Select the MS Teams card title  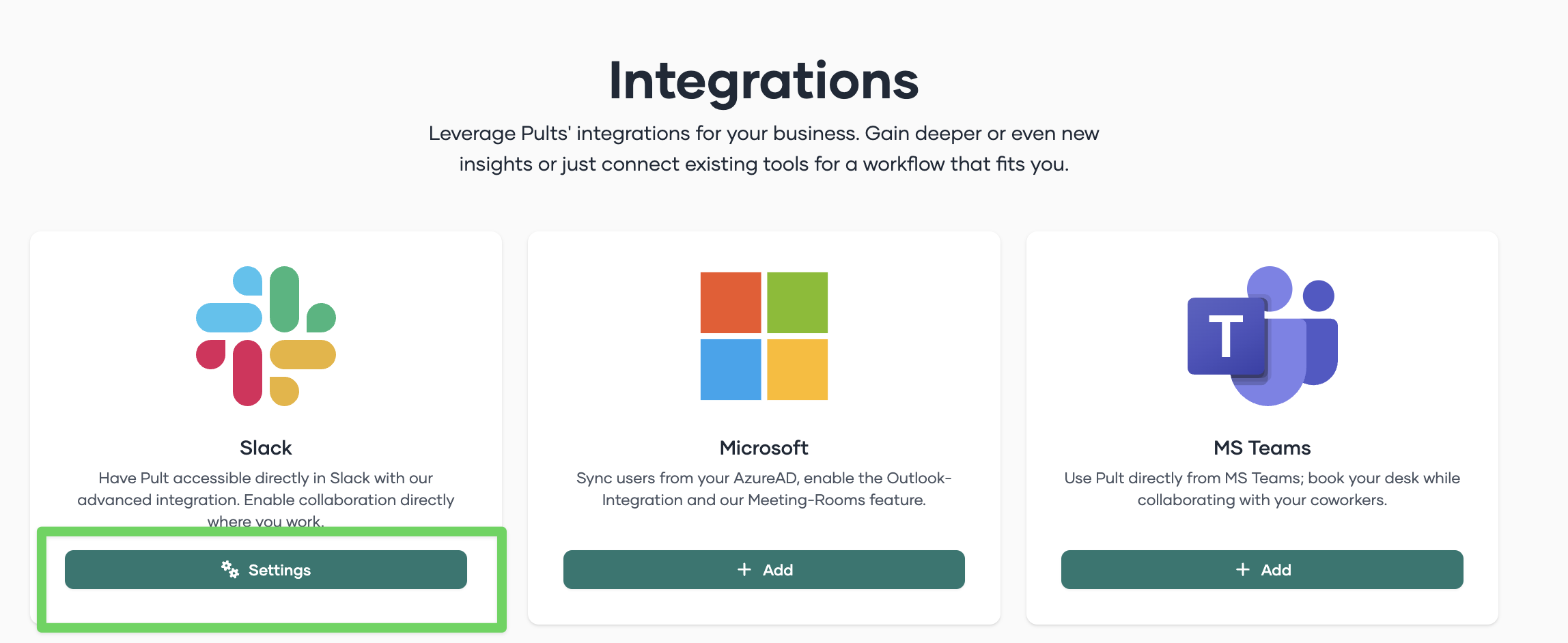1262,448
